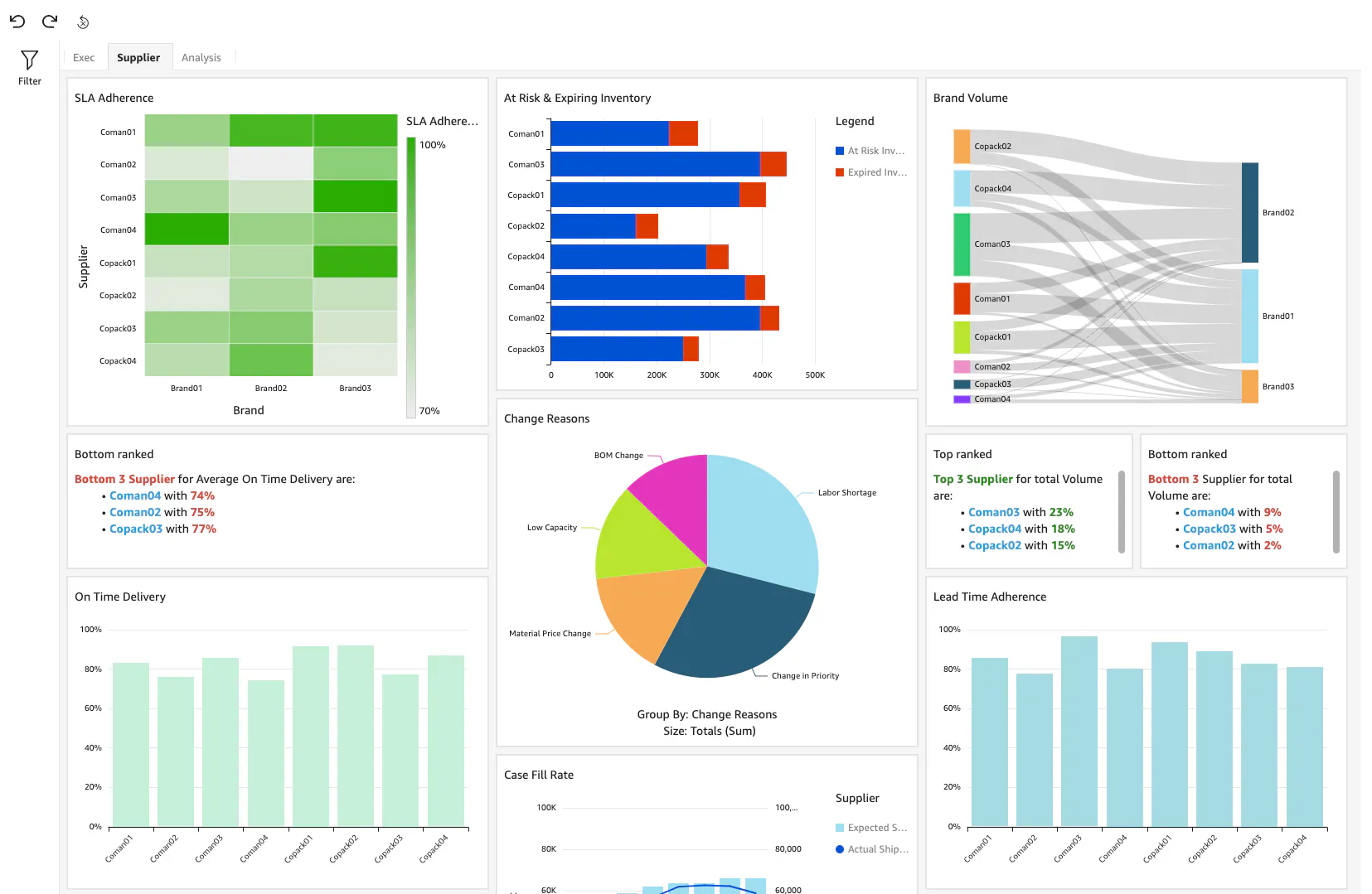Screen dimensions: 1372x894
Task: Click the reset dashboard icon
Action: 83,22
